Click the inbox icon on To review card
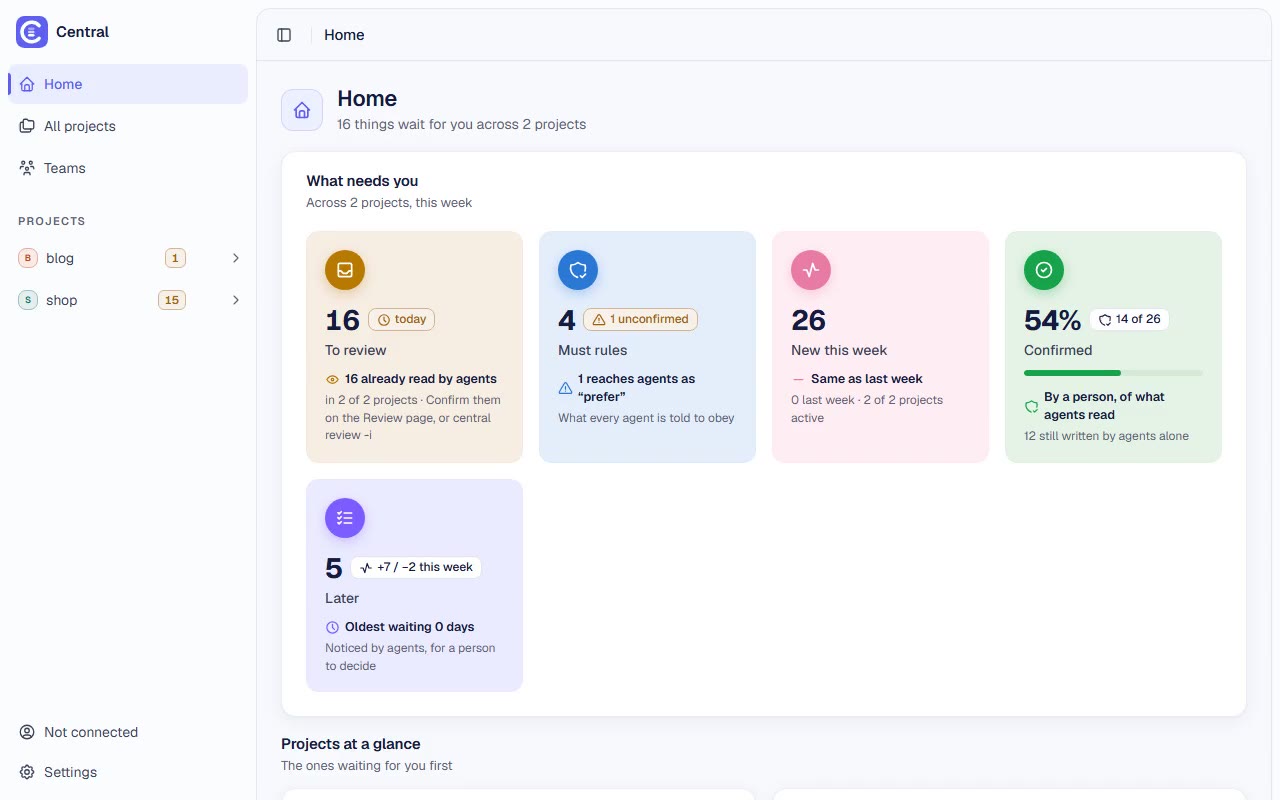1280x800 pixels. coord(345,270)
